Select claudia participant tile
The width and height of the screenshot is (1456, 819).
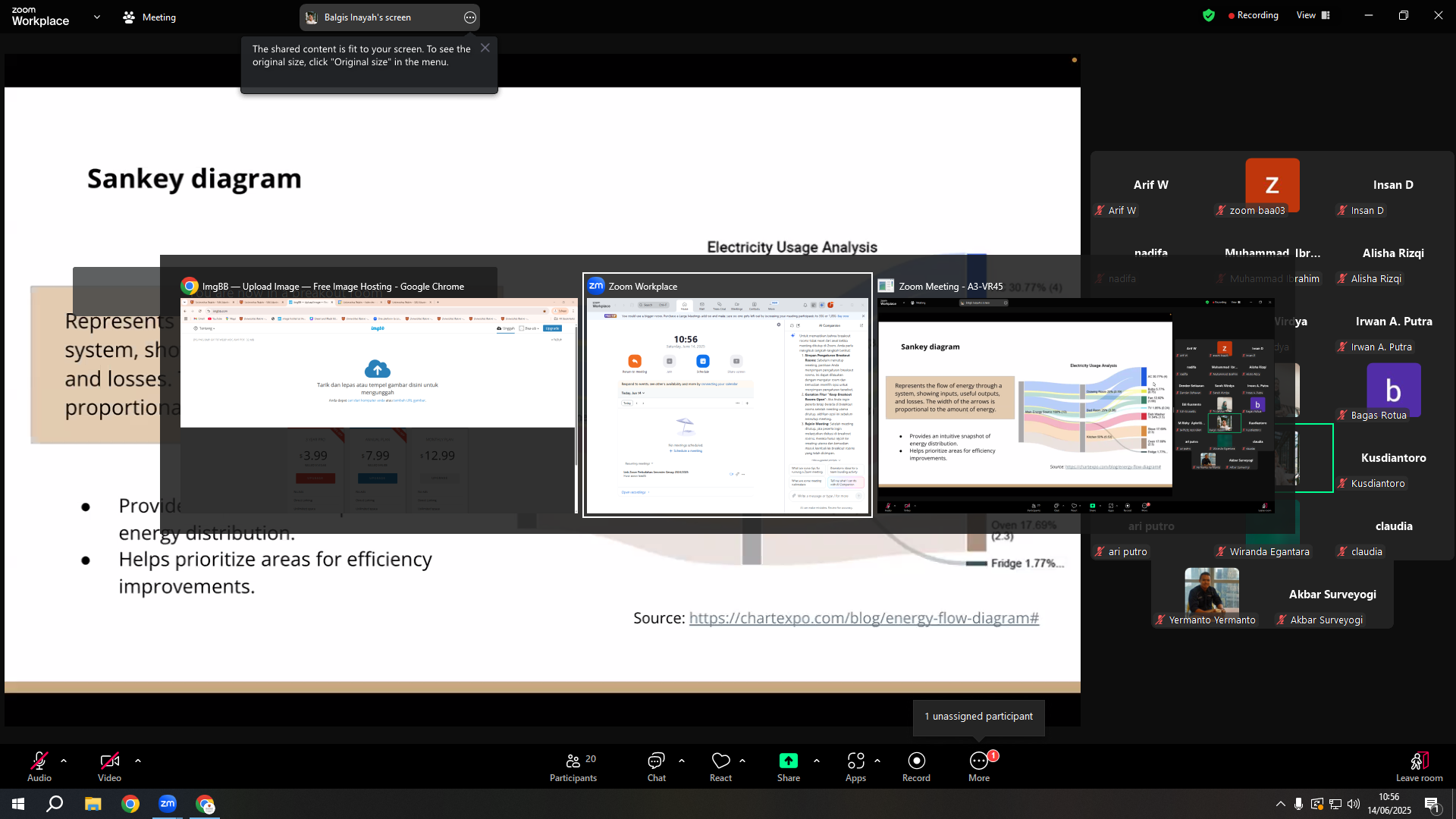point(1394,526)
